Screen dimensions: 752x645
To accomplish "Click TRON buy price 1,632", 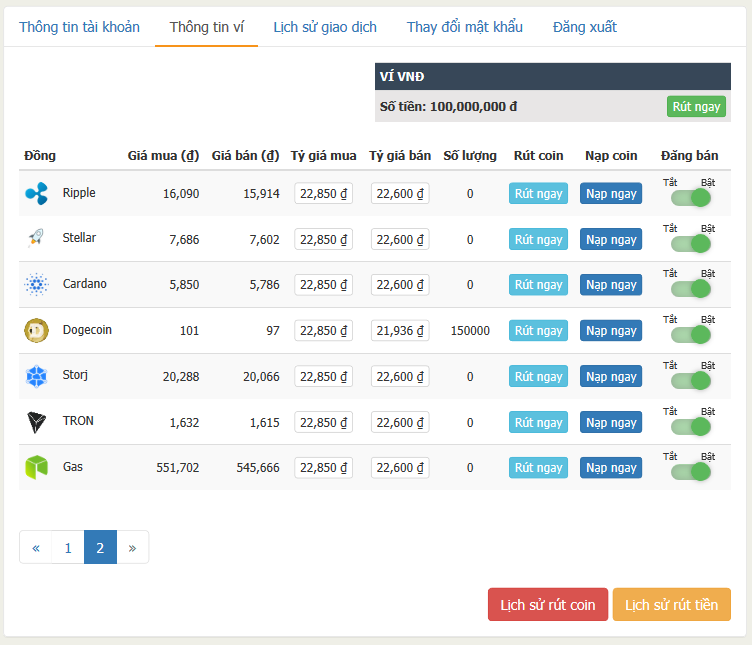I will click(x=184, y=422).
